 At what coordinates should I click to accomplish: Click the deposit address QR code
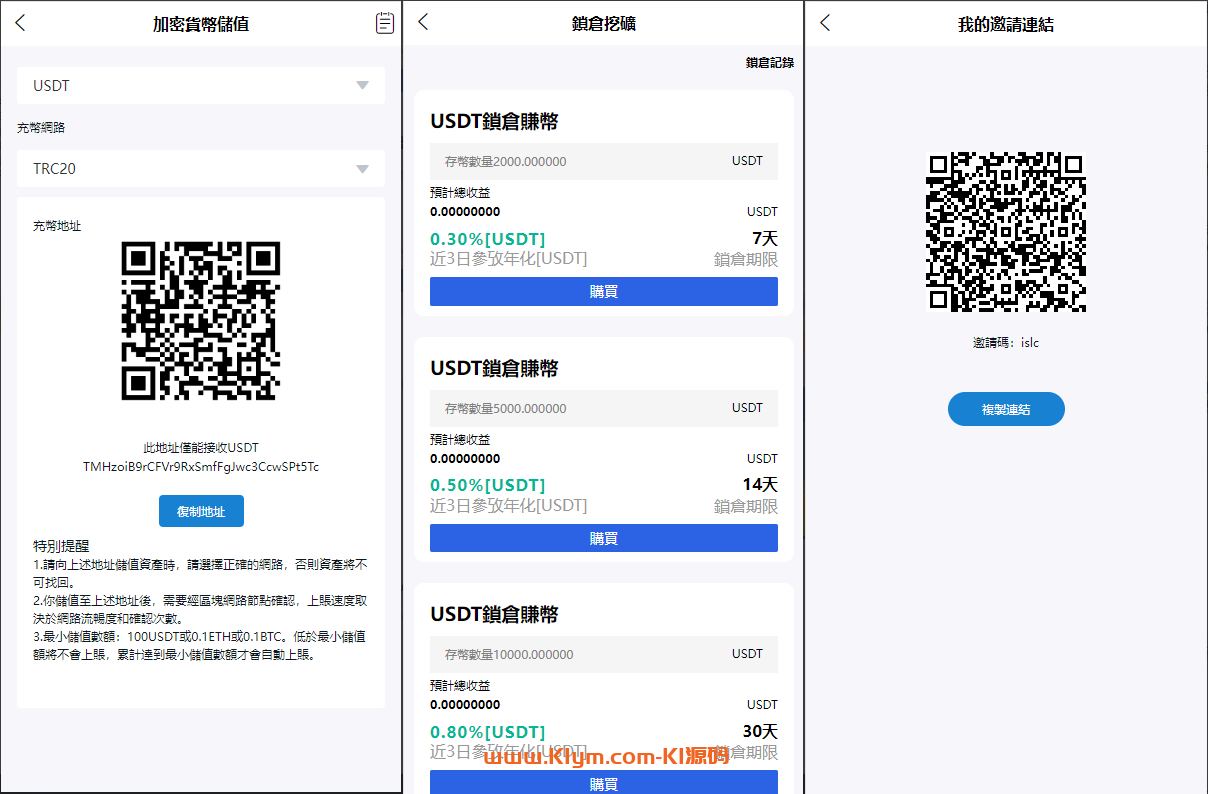(x=201, y=321)
